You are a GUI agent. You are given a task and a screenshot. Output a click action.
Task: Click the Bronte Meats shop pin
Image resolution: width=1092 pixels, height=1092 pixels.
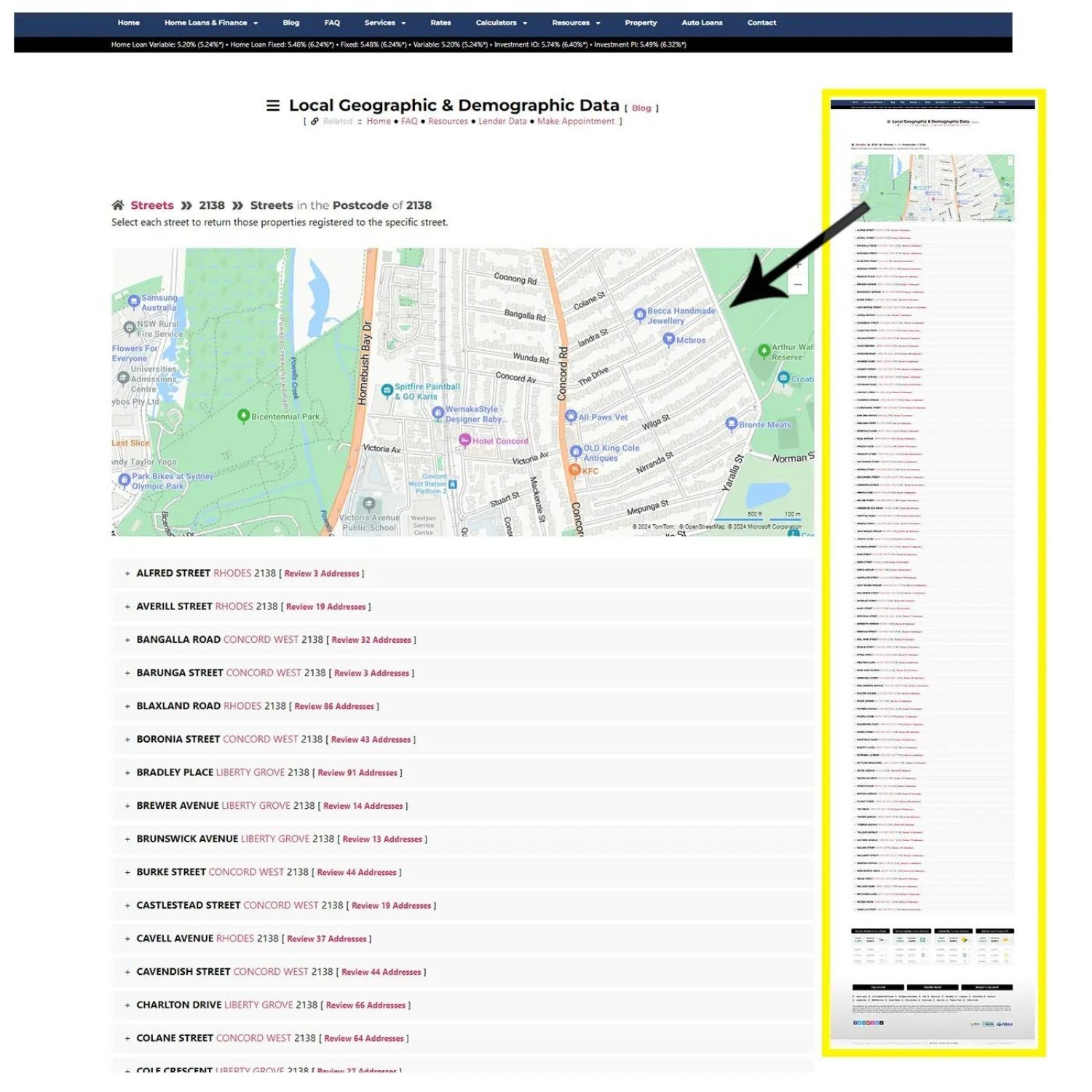point(732,424)
